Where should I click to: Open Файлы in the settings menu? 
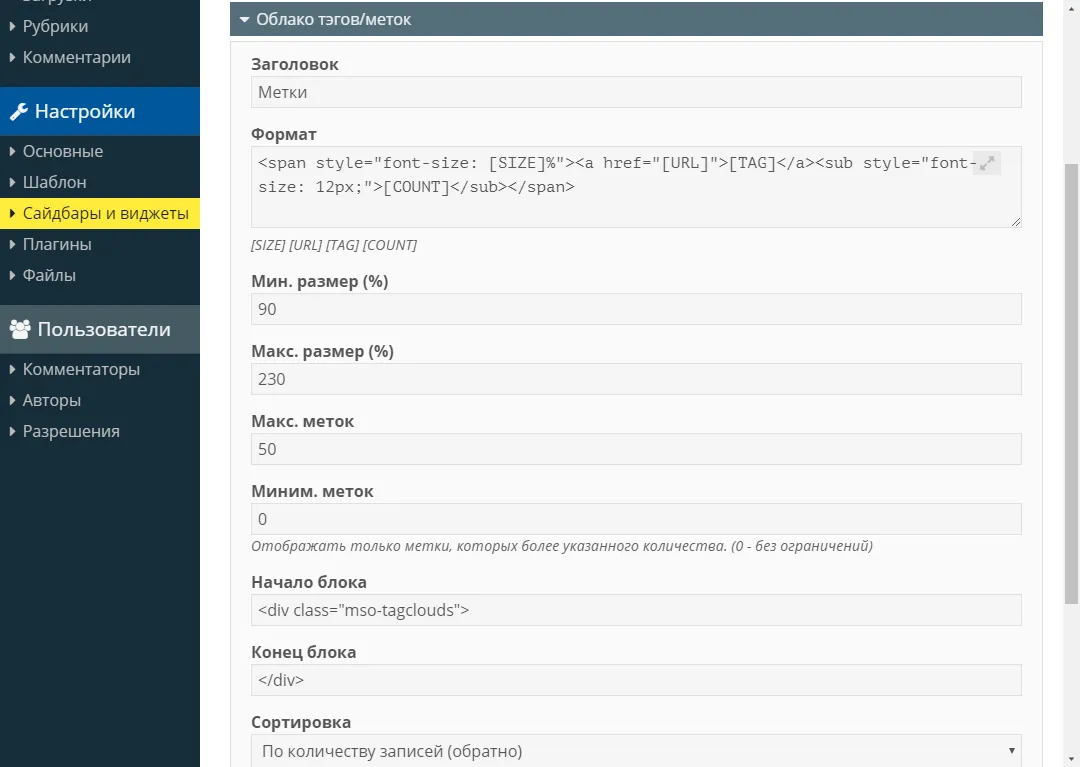pos(49,275)
